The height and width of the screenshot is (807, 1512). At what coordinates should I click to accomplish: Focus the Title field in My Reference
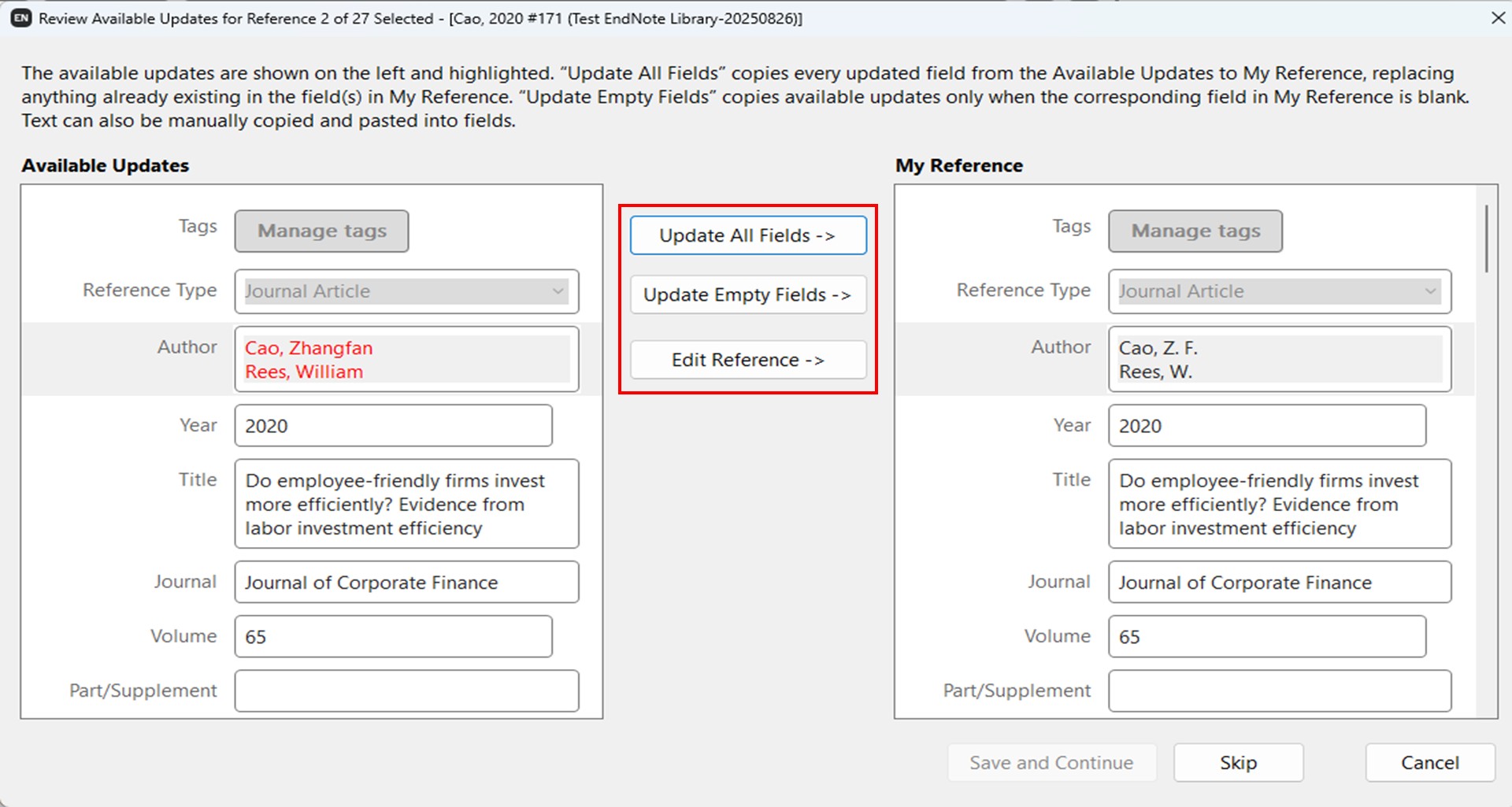(1279, 504)
